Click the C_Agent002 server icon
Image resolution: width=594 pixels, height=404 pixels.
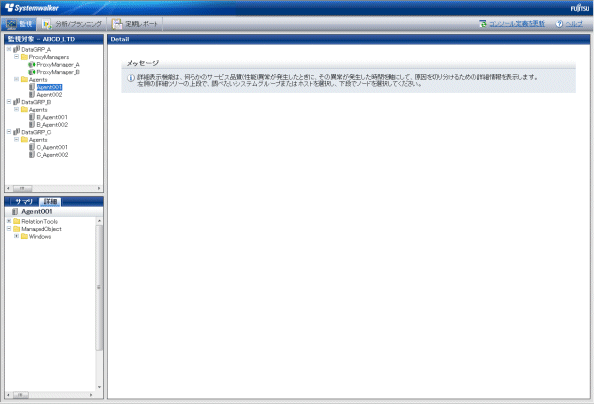(32, 154)
